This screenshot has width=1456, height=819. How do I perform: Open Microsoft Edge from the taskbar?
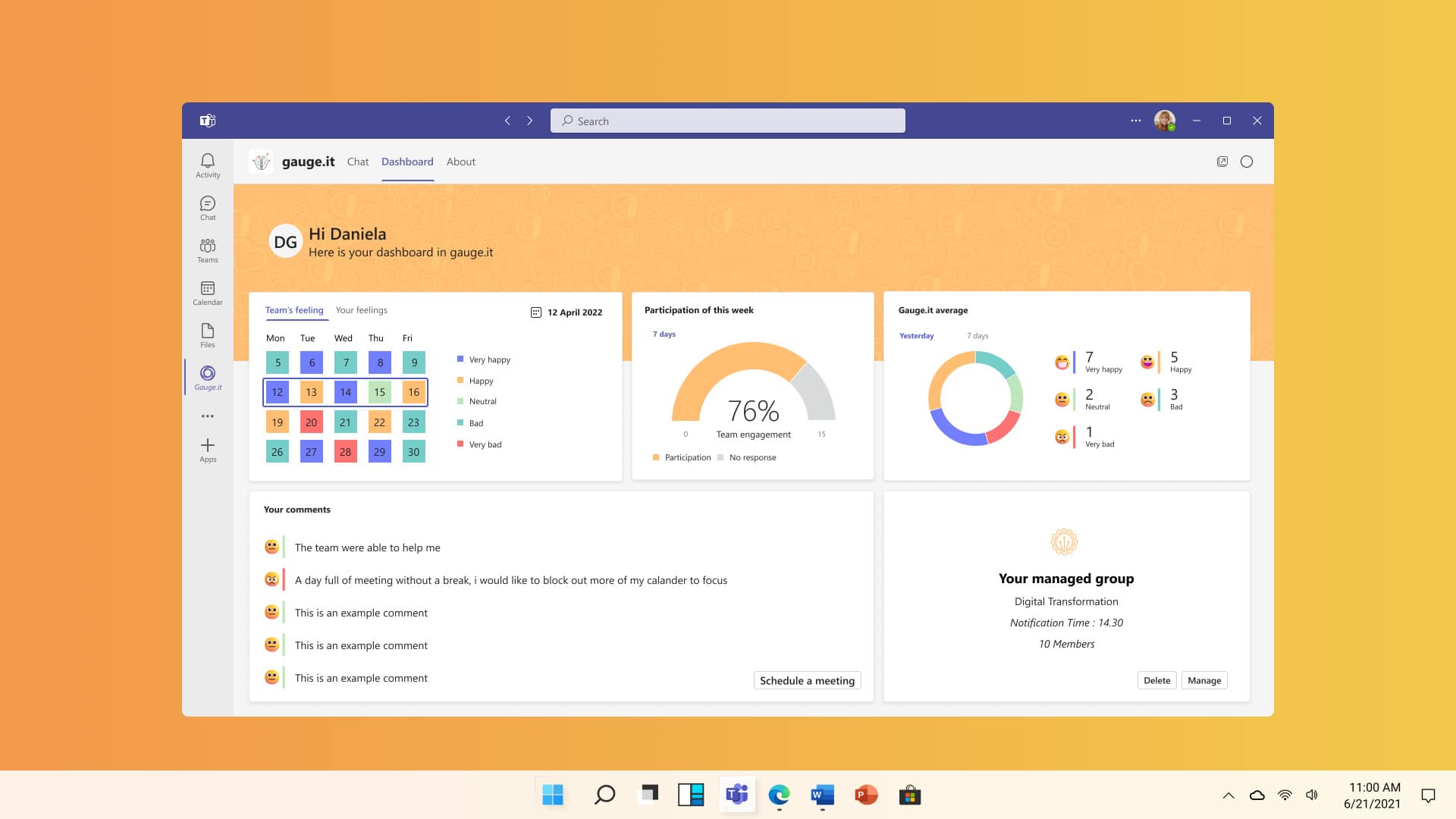(780, 795)
